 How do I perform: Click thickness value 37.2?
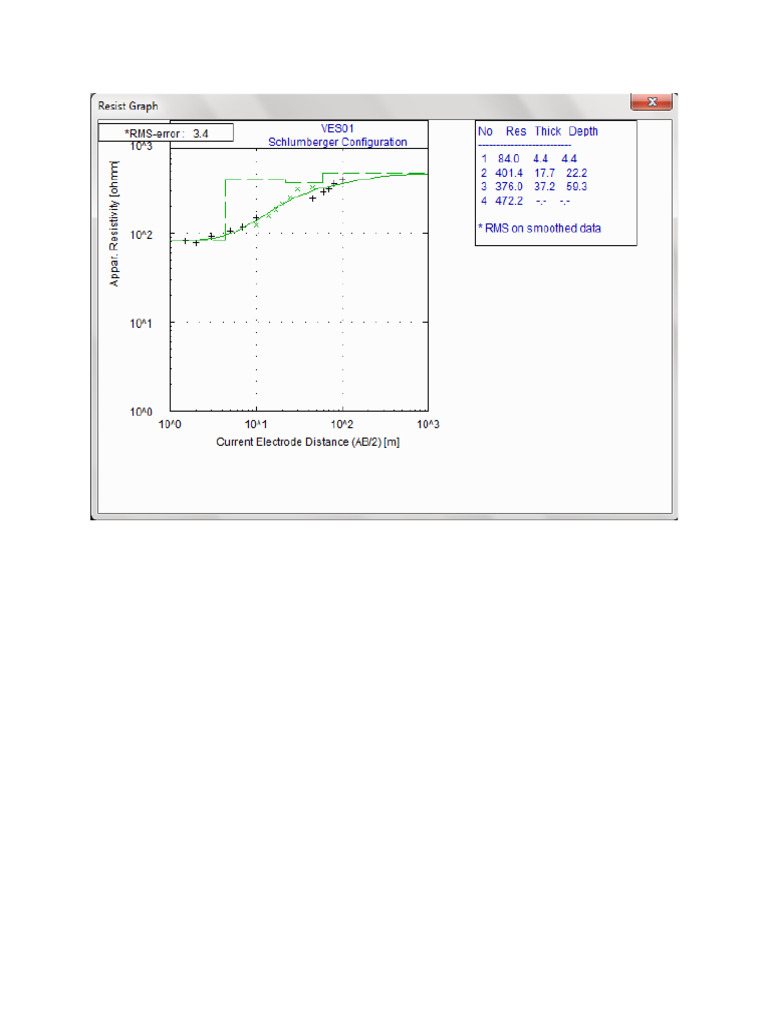tap(545, 187)
